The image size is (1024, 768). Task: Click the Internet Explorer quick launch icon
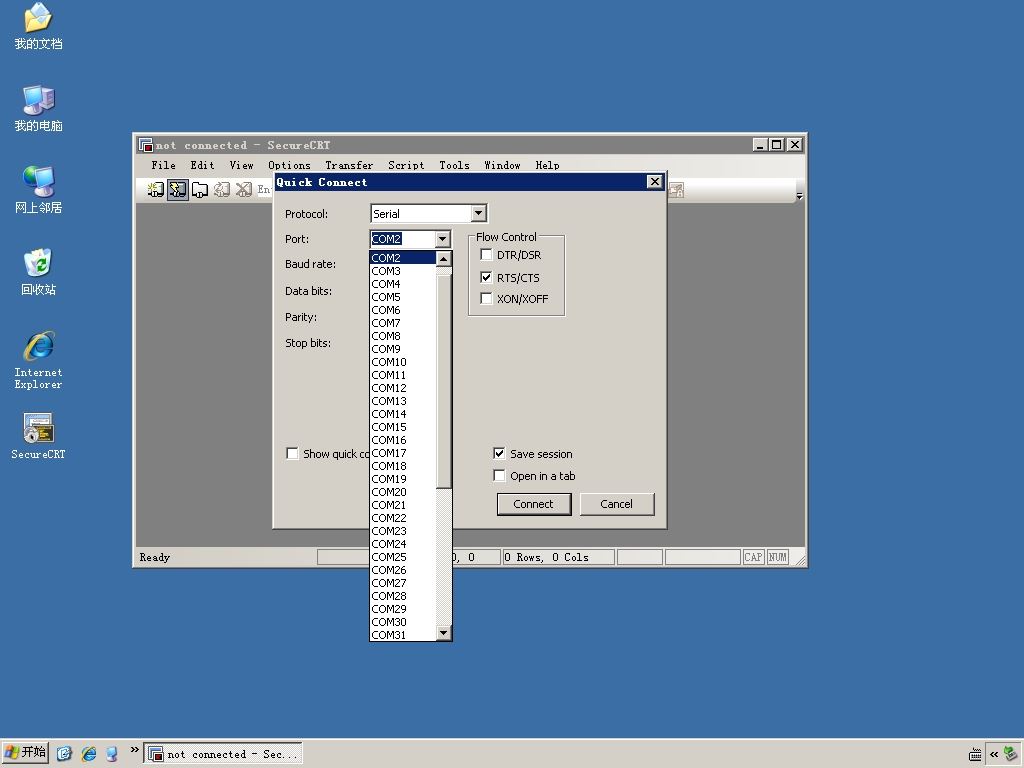coord(89,754)
